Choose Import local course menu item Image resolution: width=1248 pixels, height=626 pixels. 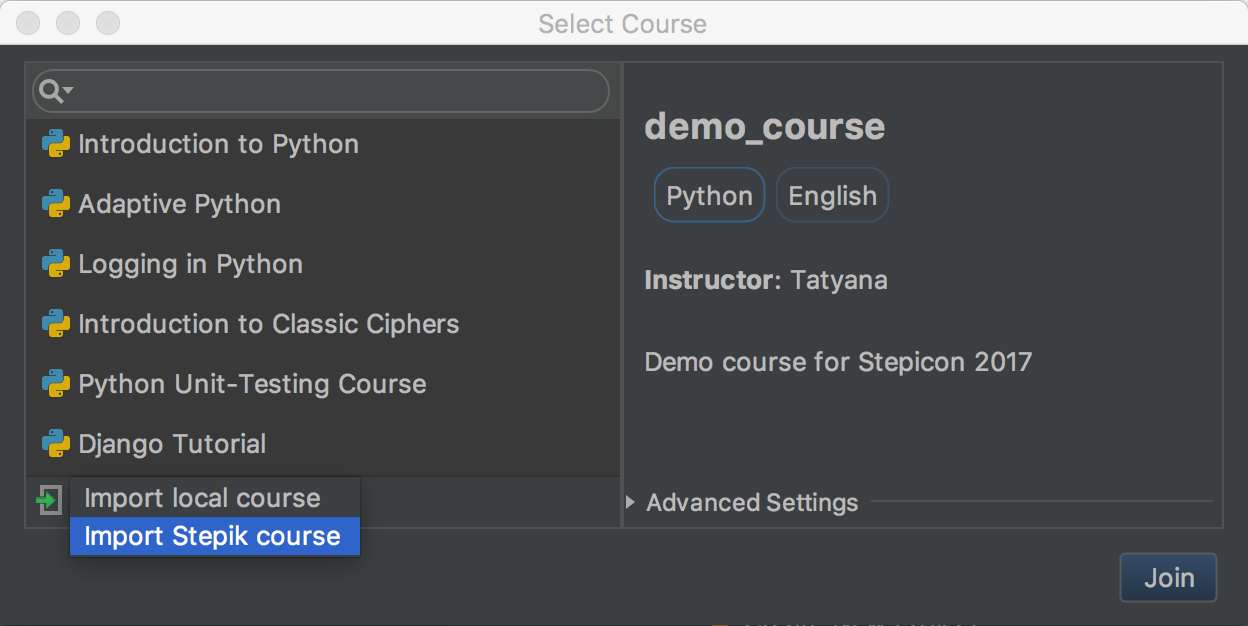(x=214, y=498)
